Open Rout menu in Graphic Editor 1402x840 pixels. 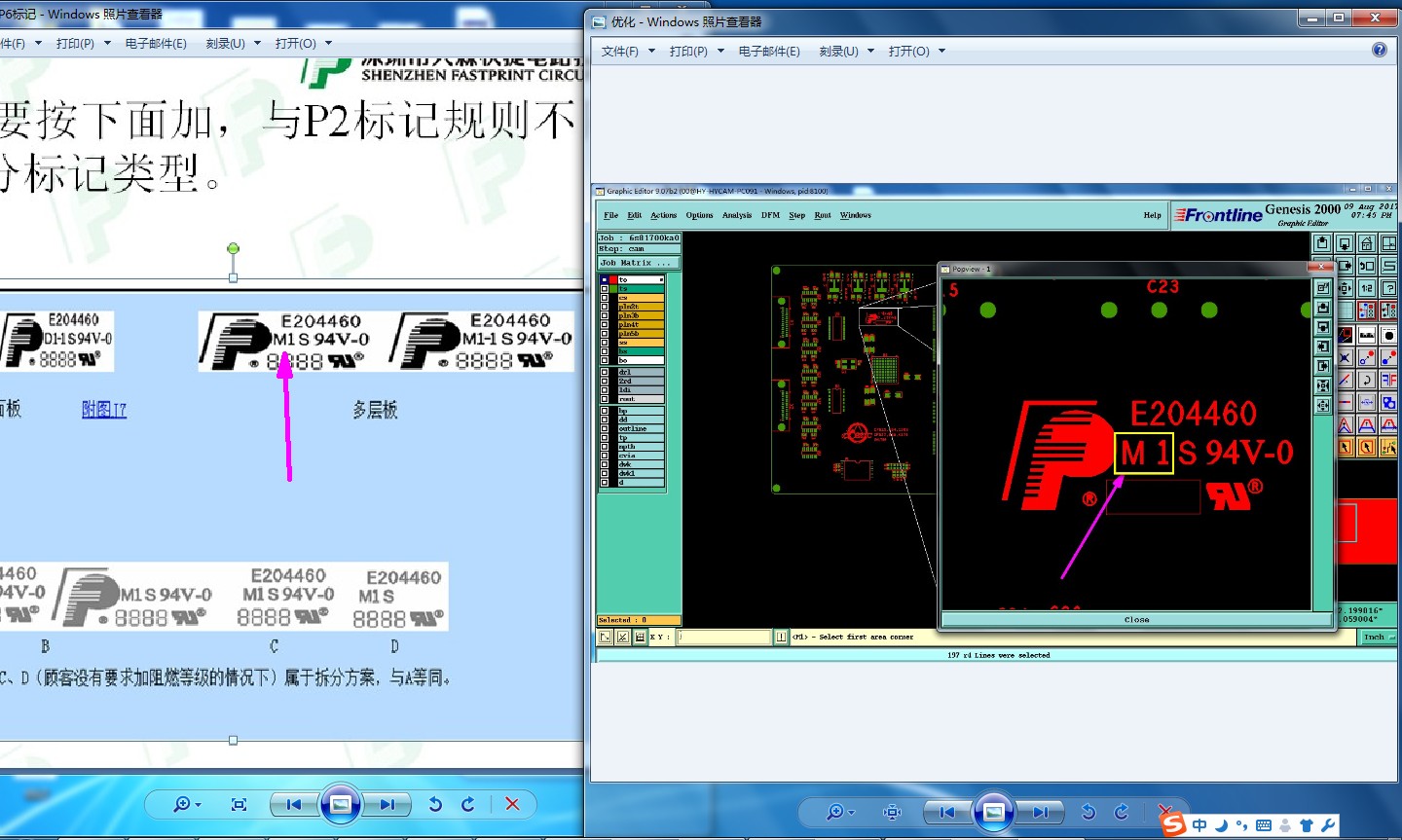click(x=823, y=215)
